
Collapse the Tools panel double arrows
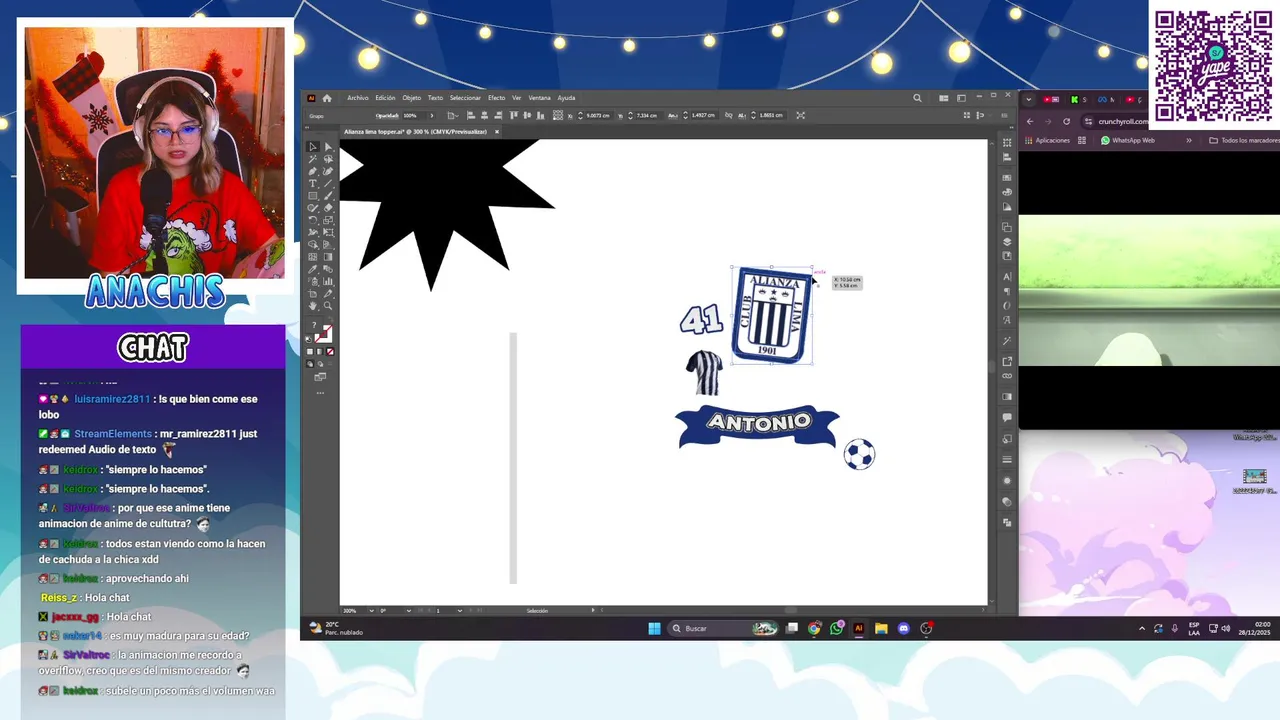click(307, 127)
